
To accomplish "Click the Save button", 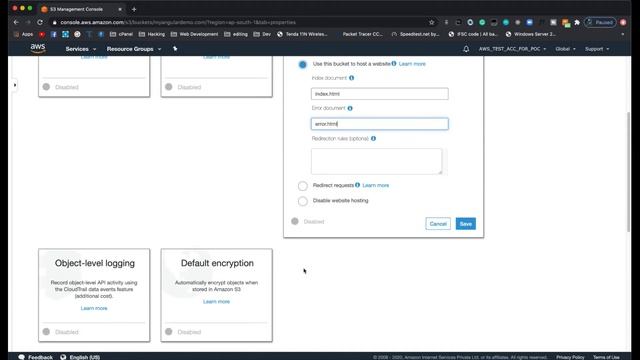I will (x=466, y=224).
